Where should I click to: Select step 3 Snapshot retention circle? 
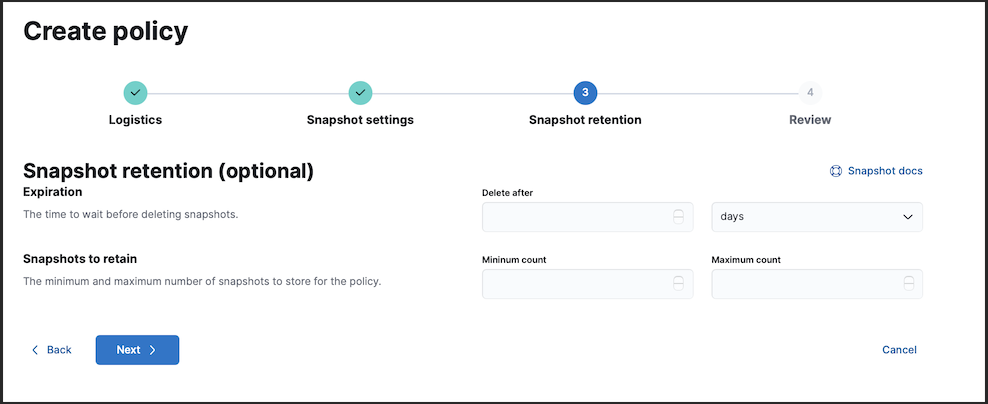(585, 93)
